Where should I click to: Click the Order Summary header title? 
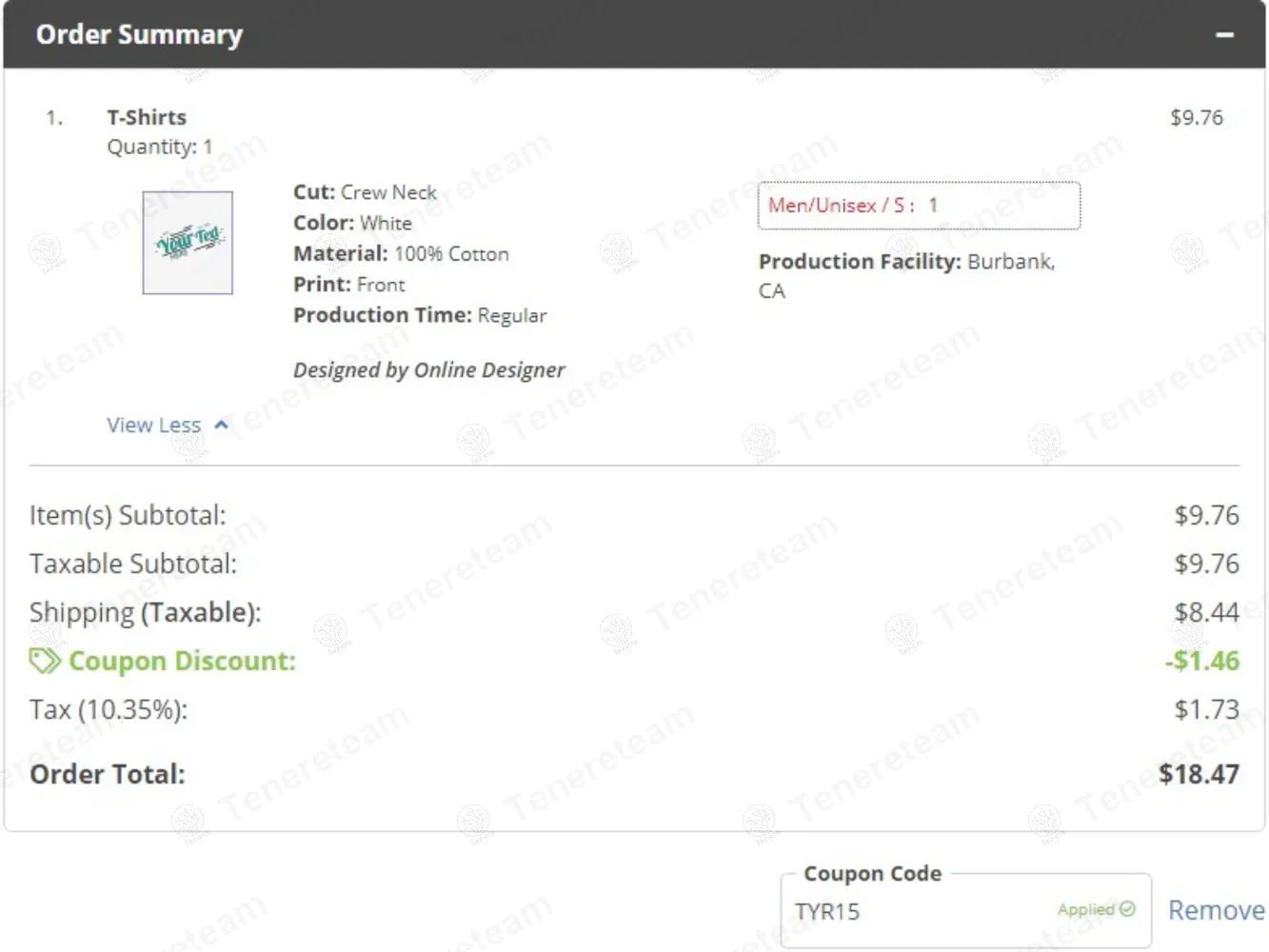pos(139,34)
